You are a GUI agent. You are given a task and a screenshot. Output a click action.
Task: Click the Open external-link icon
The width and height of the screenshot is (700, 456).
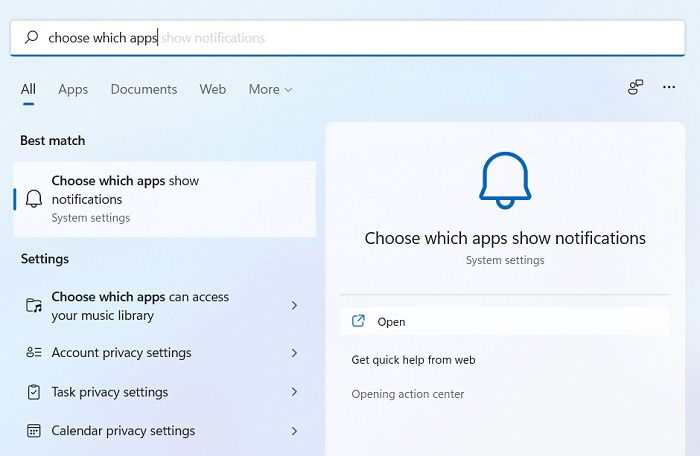[358, 321]
